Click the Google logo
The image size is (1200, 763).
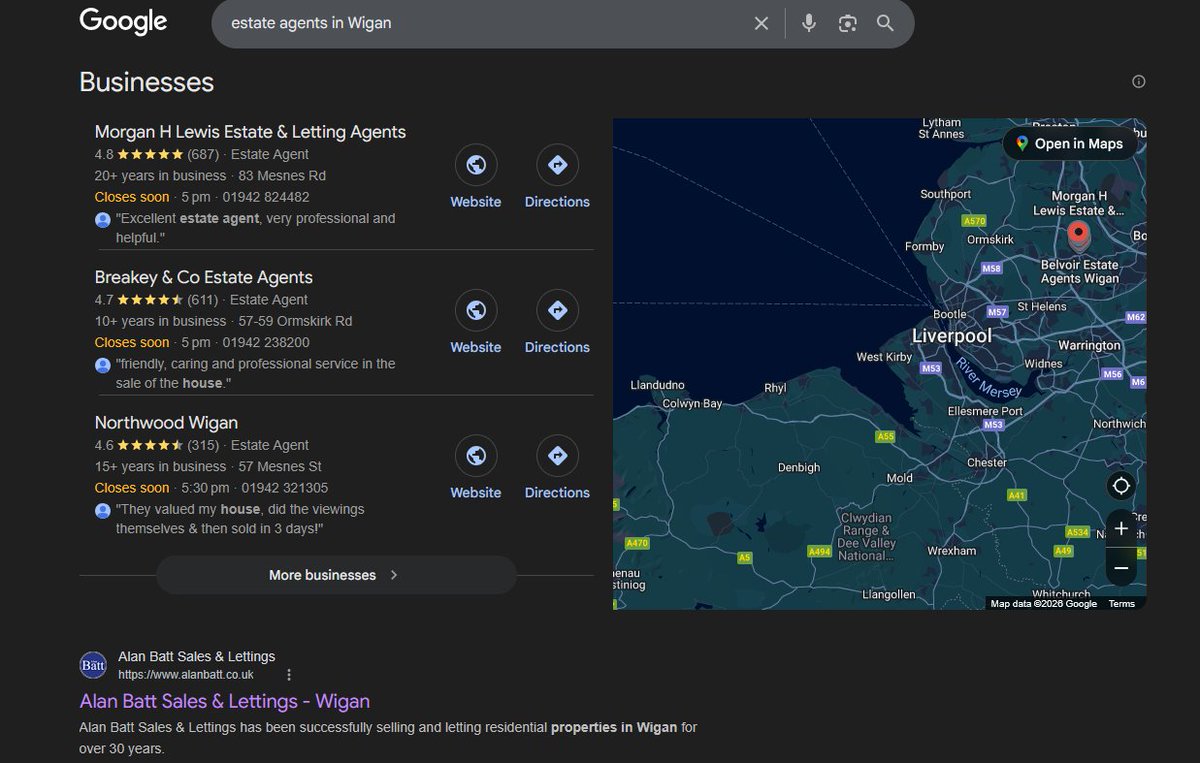(x=123, y=22)
